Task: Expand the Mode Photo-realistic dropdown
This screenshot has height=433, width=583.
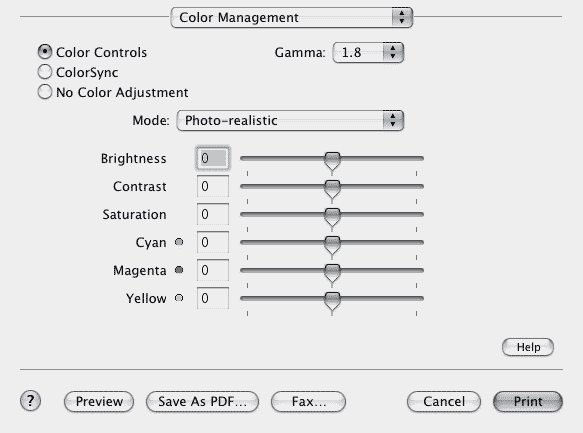Action: point(290,120)
